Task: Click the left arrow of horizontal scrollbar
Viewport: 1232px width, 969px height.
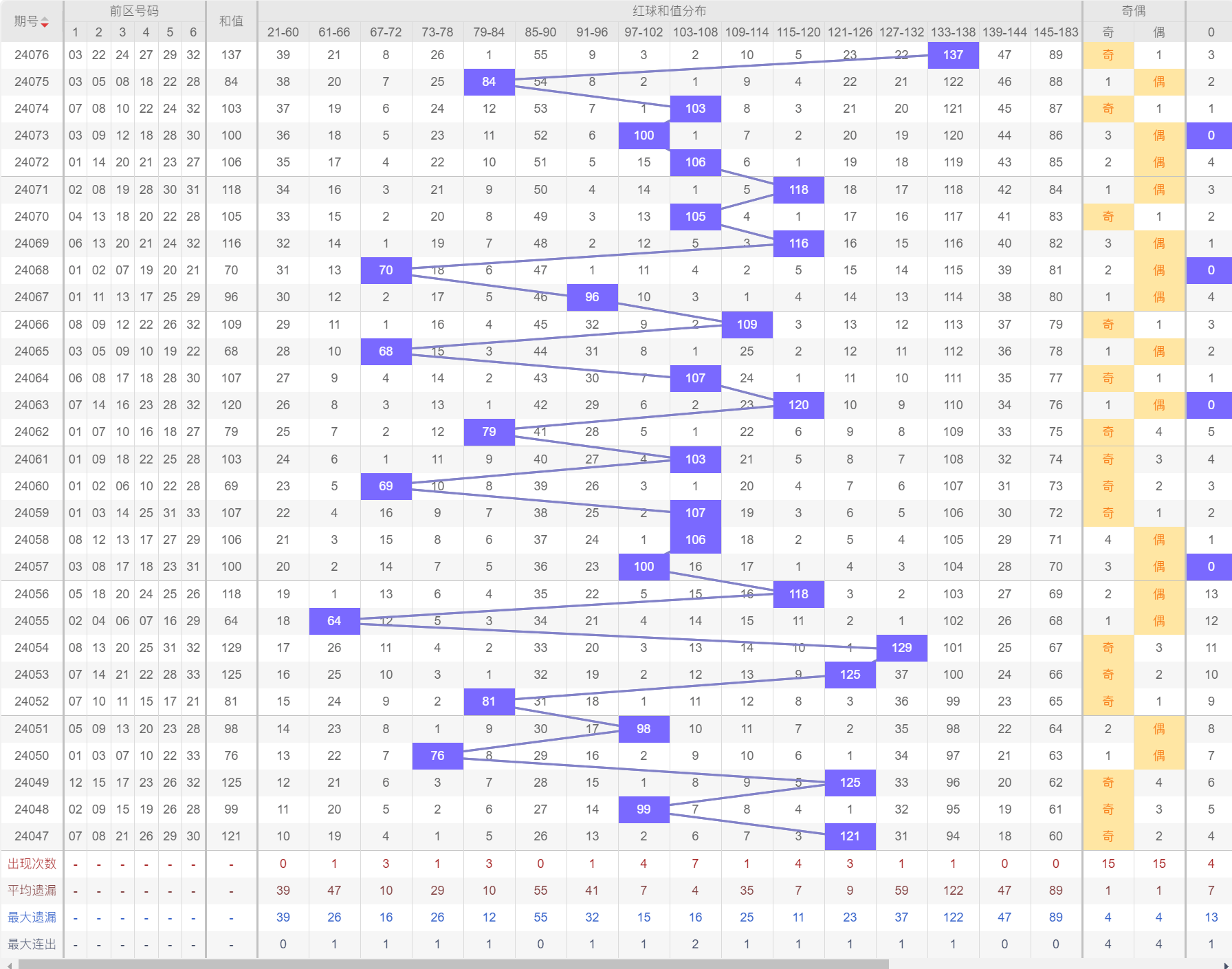Action: [8, 964]
